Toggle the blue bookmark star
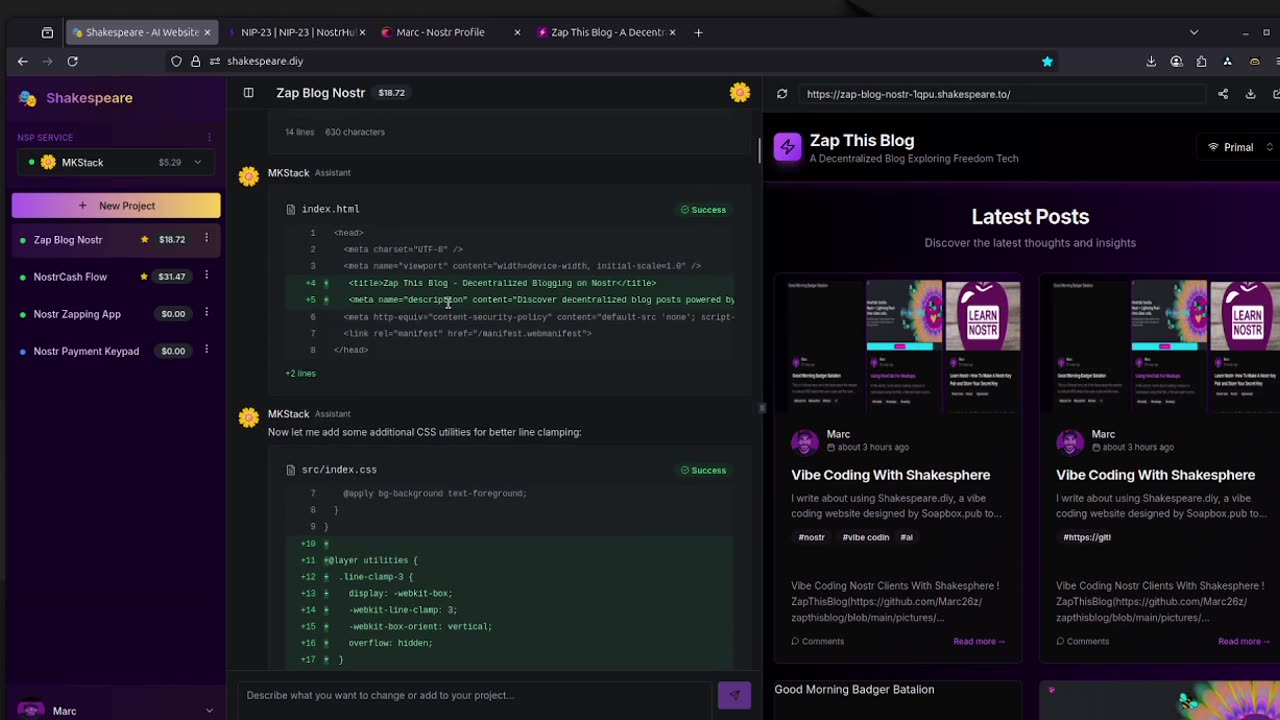This screenshot has width=1280, height=720. point(1047,61)
